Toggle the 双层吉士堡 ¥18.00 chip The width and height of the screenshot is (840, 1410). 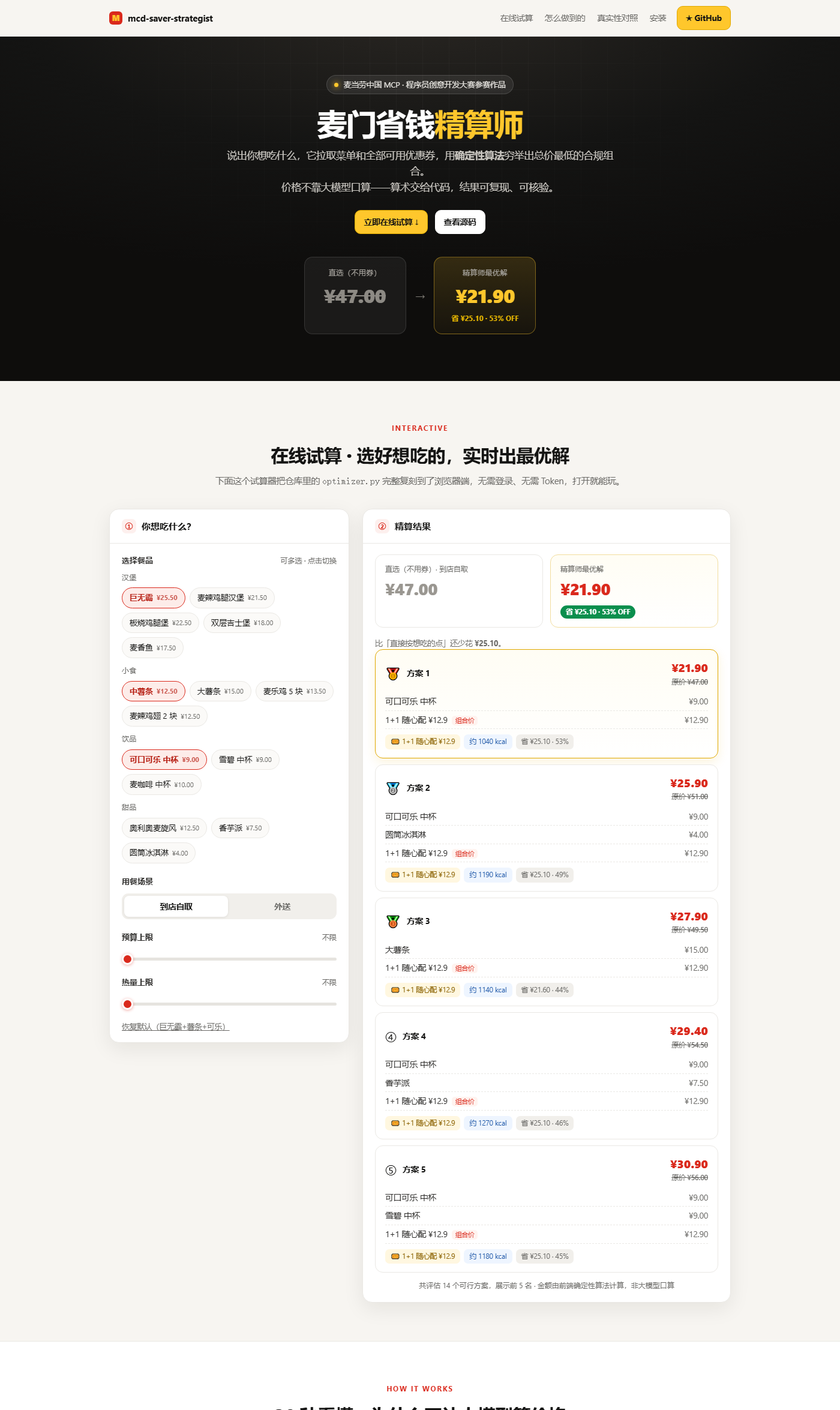[x=242, y=623]
